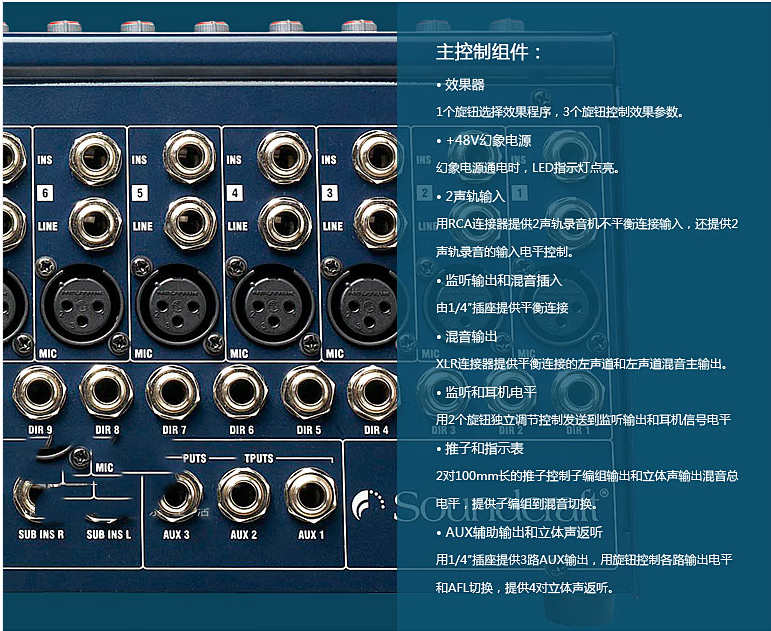Image resolution: width=771 pixels, height=631 pixels.
Task: Select the channel 4 LINE input jack
Action: click(285, 224)
